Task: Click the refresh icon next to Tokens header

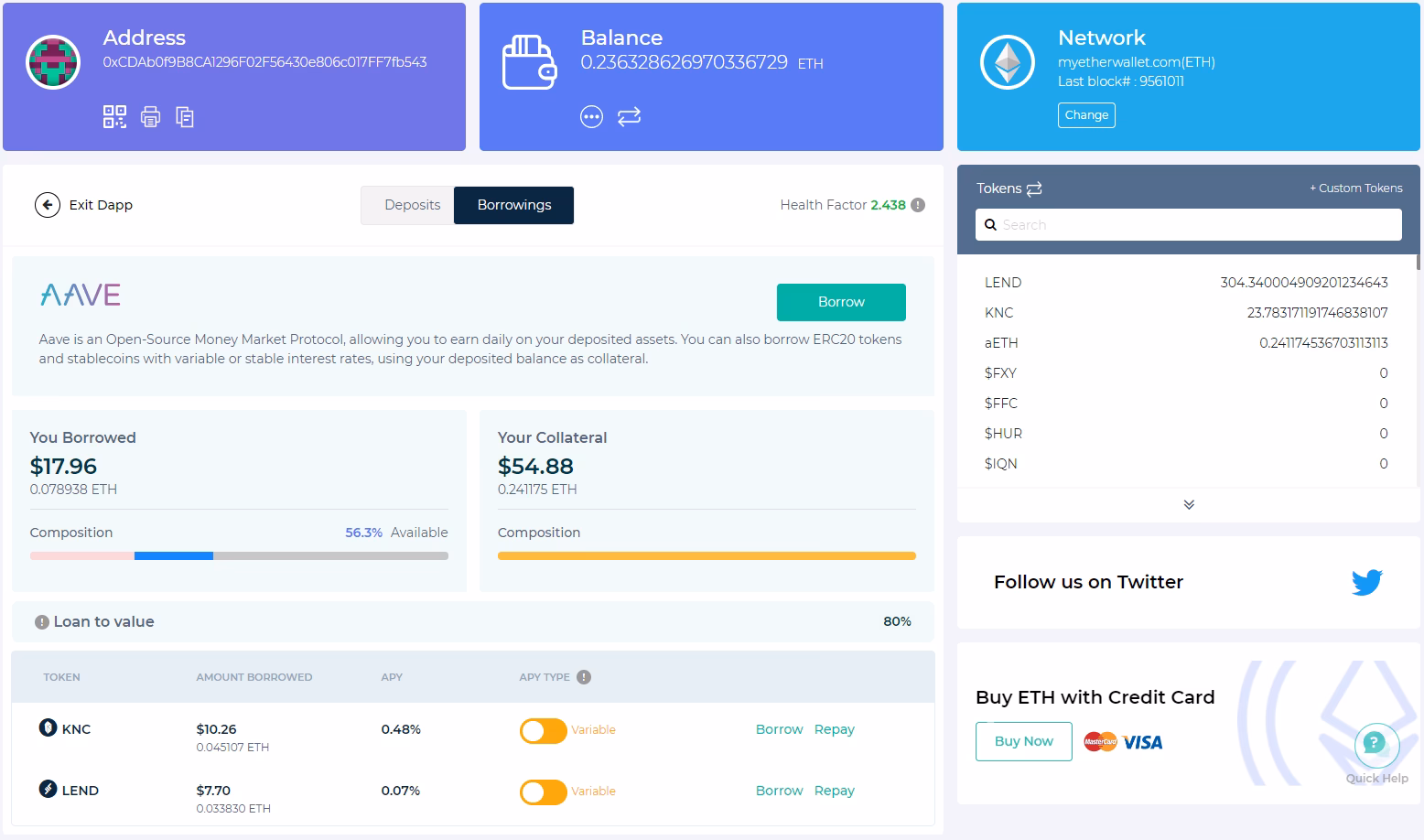Action: [1034, 188]
